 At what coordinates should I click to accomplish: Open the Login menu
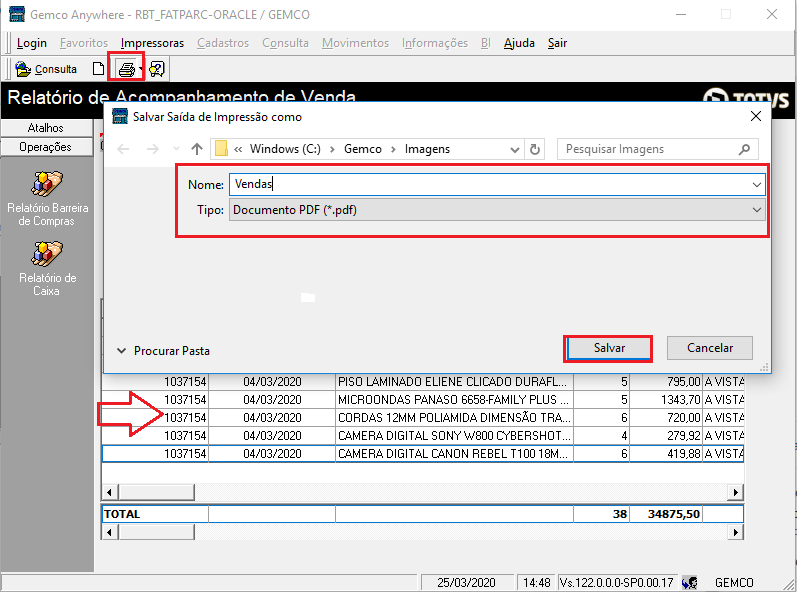[x=32, y=43]
